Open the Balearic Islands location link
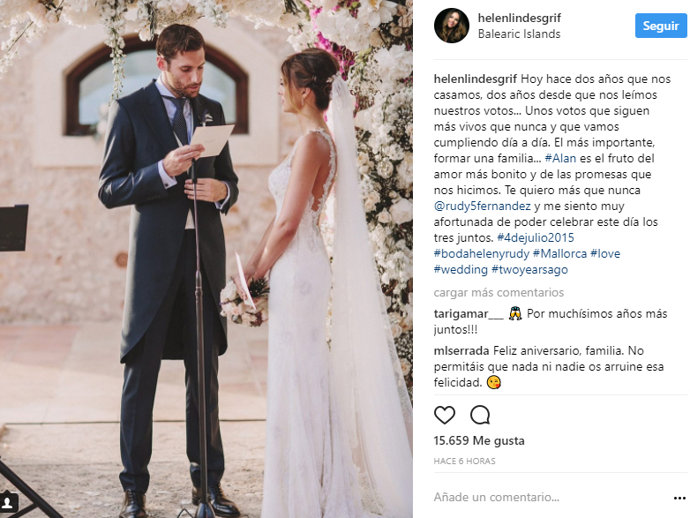The width and height of the screenshot is (690, 518). coord(519,34)
